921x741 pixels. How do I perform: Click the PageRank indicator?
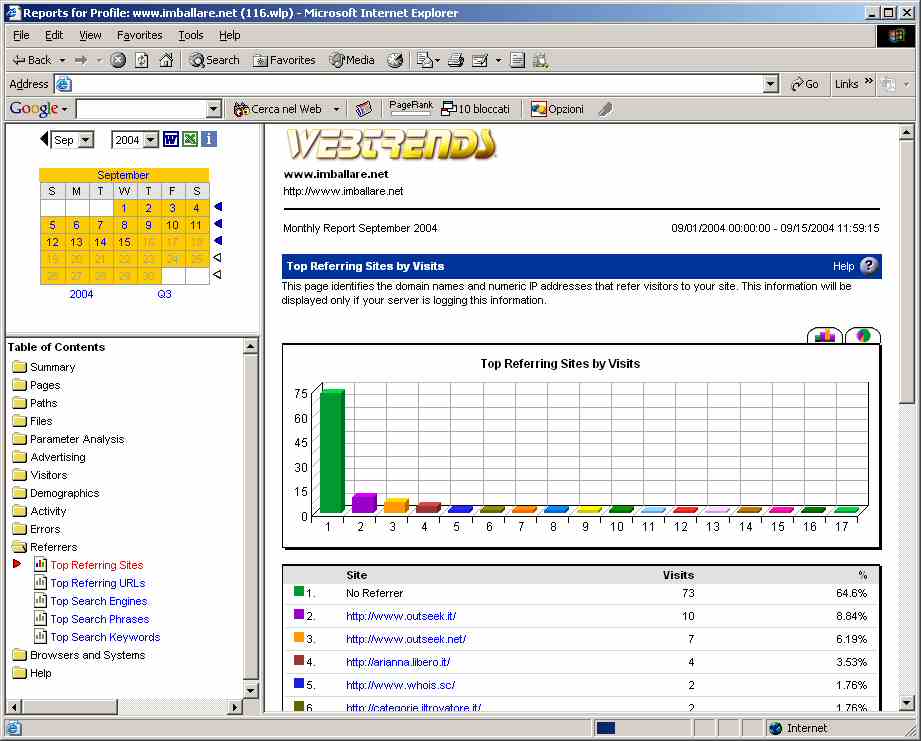pyautogui.click(x=411, y=108)
